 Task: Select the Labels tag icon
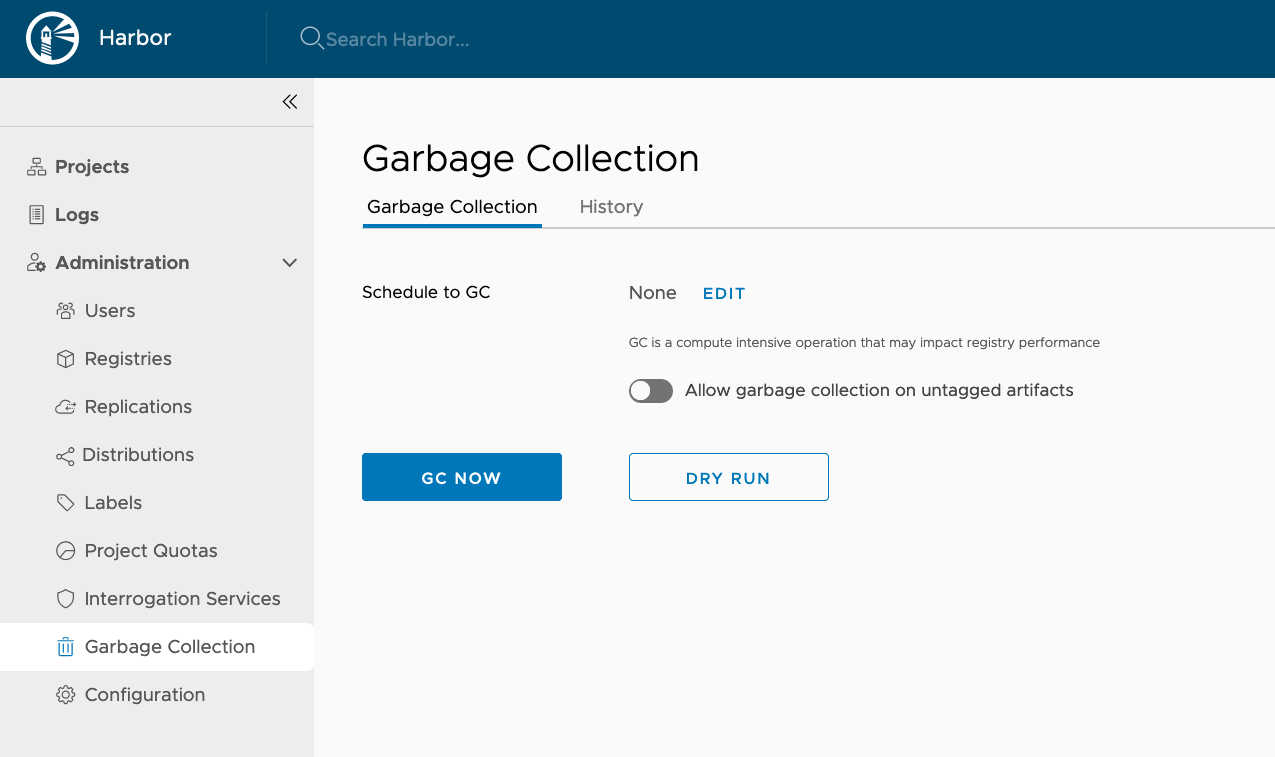[x=65, y=502]
